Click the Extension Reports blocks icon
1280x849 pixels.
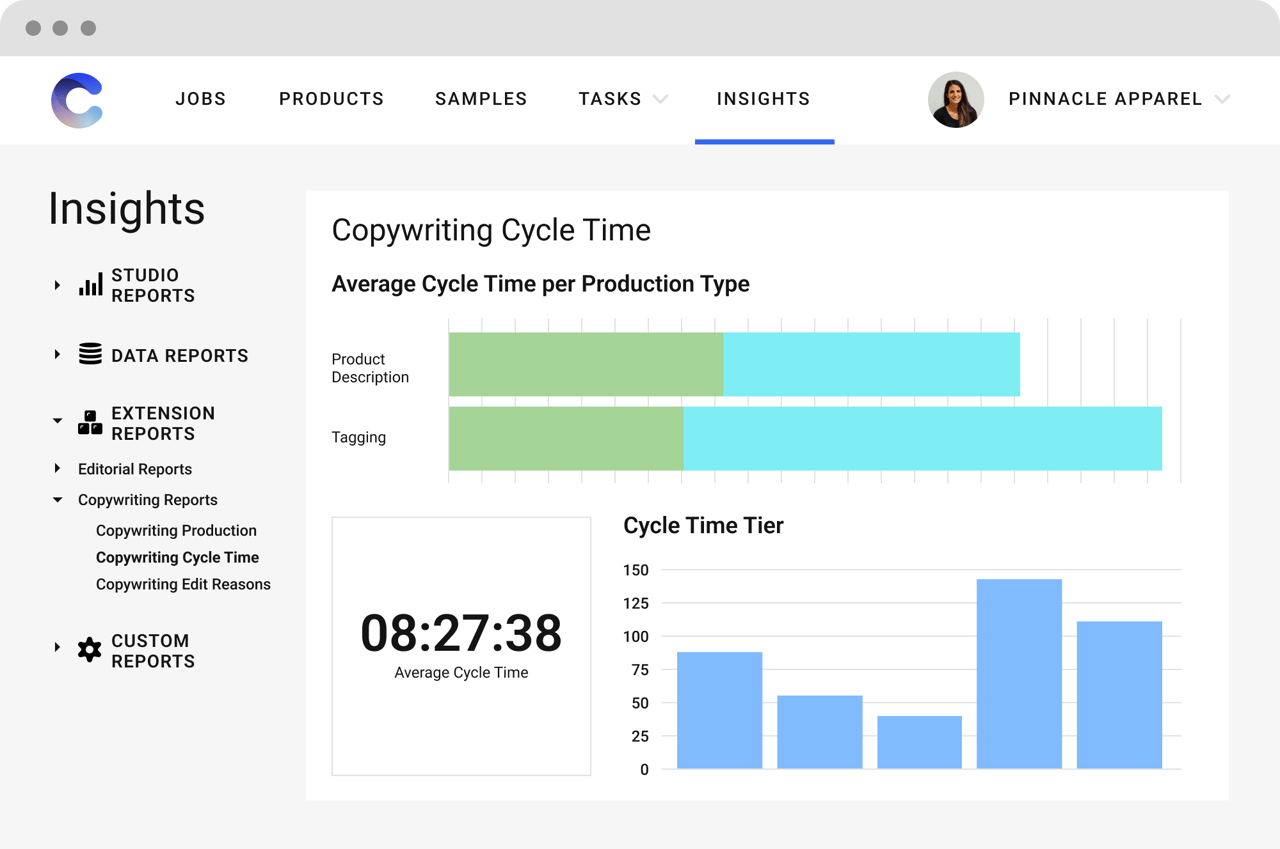90,423
